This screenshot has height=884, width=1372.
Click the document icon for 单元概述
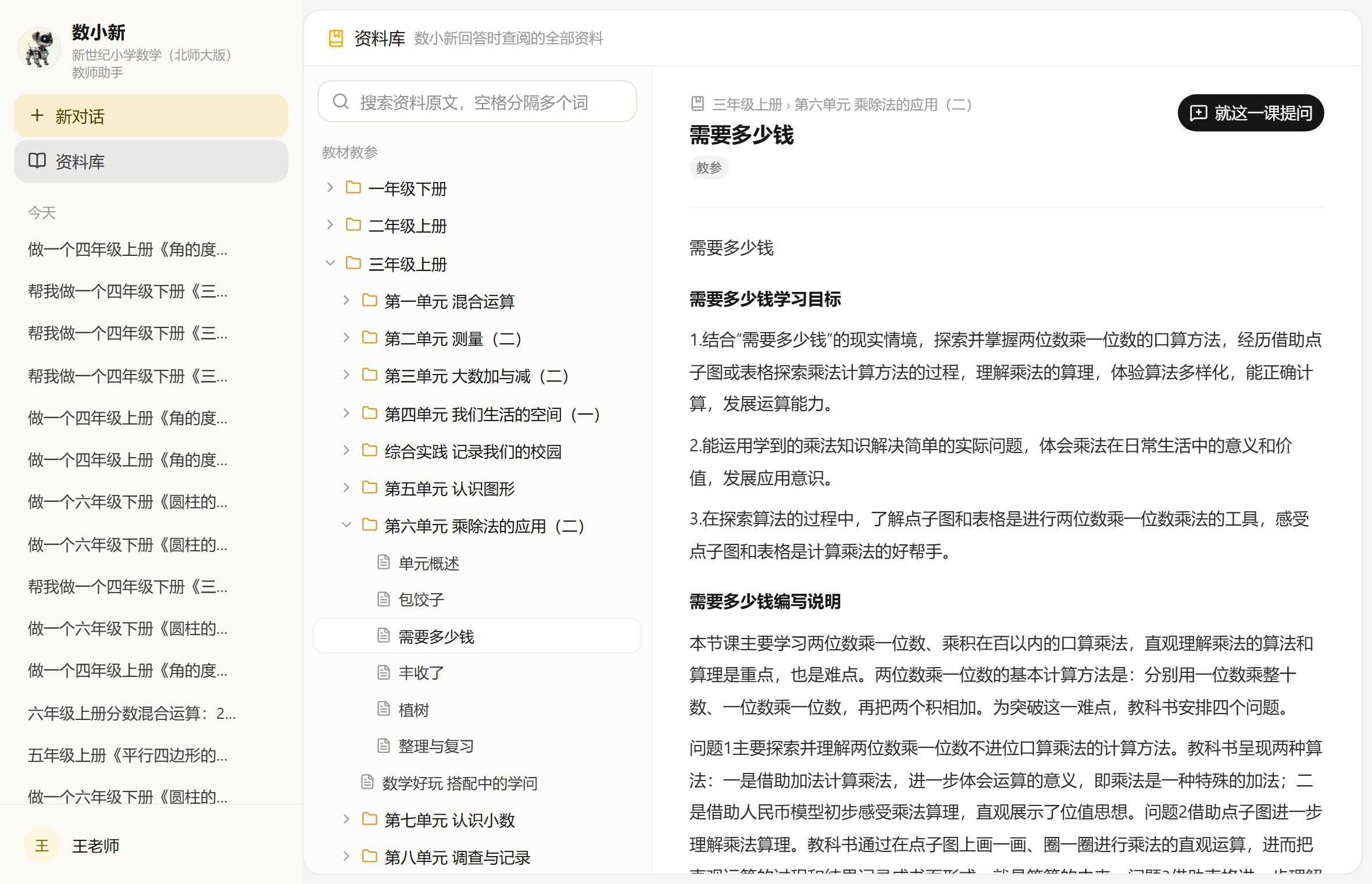click(x=384, y=562)
